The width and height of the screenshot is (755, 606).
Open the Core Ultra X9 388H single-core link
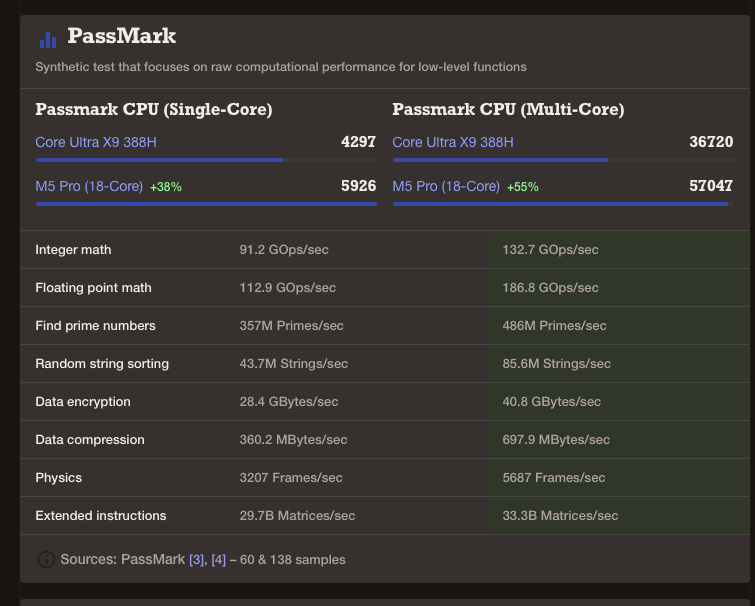click(x=96, y=142)
